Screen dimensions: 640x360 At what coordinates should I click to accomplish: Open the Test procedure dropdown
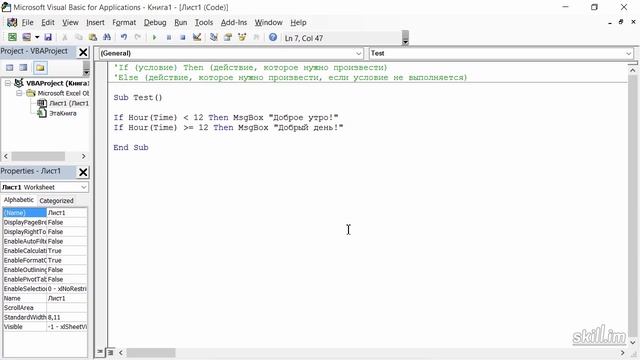pos(628,53)
